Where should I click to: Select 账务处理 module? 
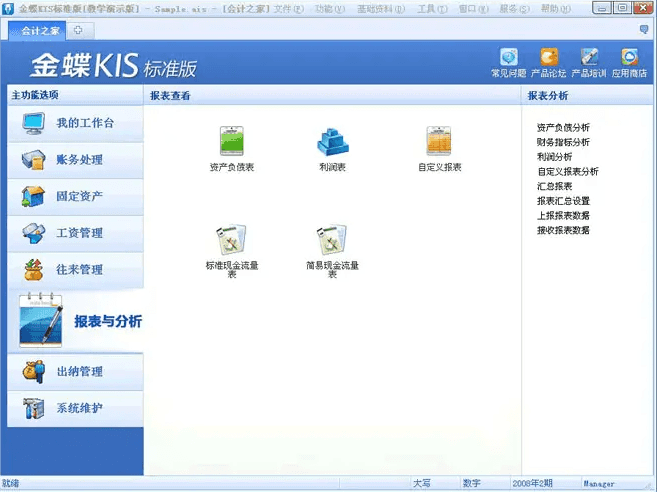(76, 160)
